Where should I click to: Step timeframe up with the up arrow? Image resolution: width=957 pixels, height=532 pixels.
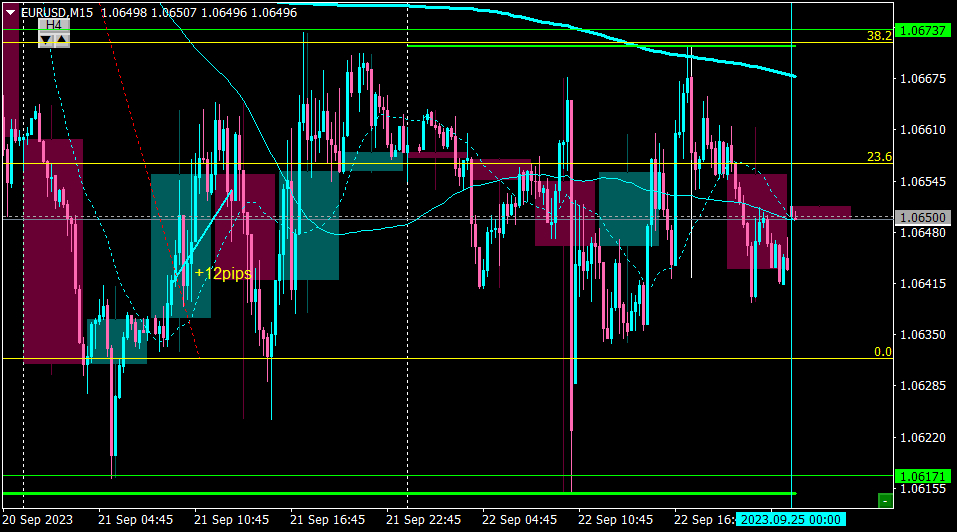click(62, 40)
